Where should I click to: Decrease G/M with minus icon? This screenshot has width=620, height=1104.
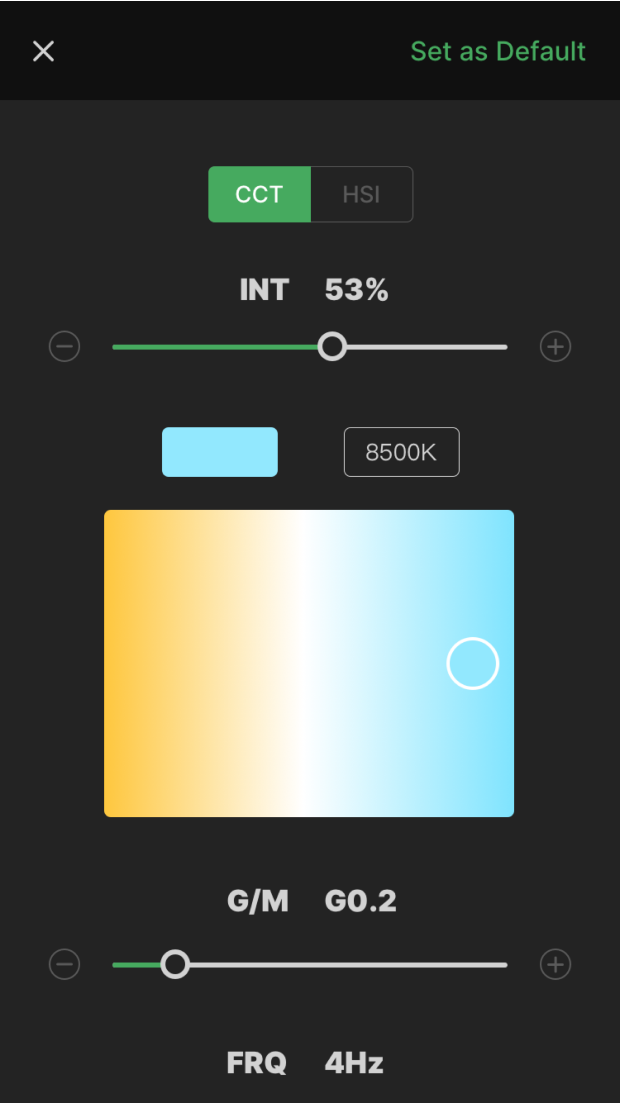tap(64, 965)
